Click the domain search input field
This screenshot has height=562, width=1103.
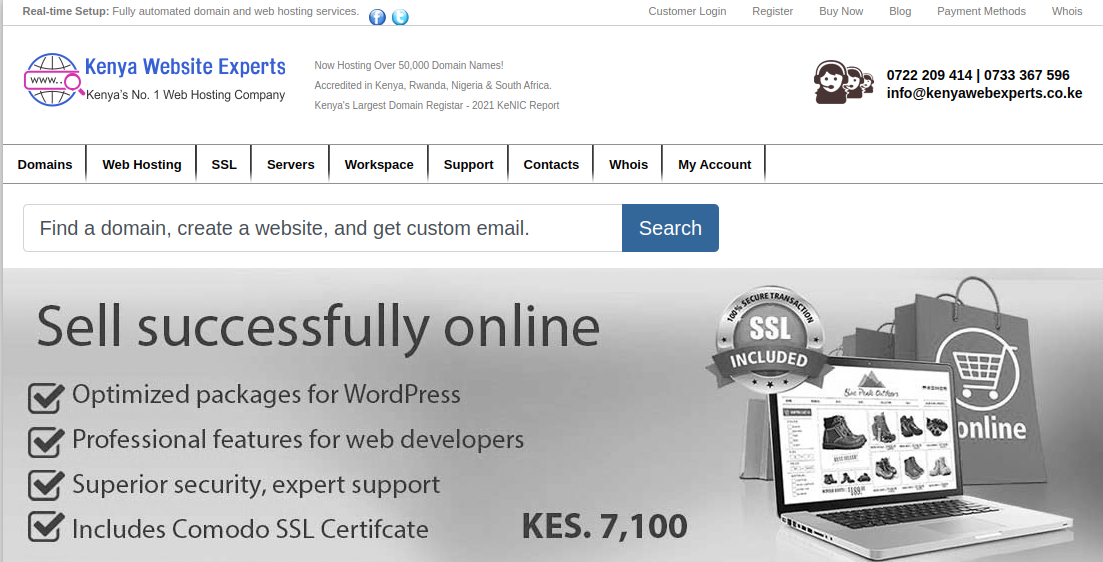pos(323,228)
